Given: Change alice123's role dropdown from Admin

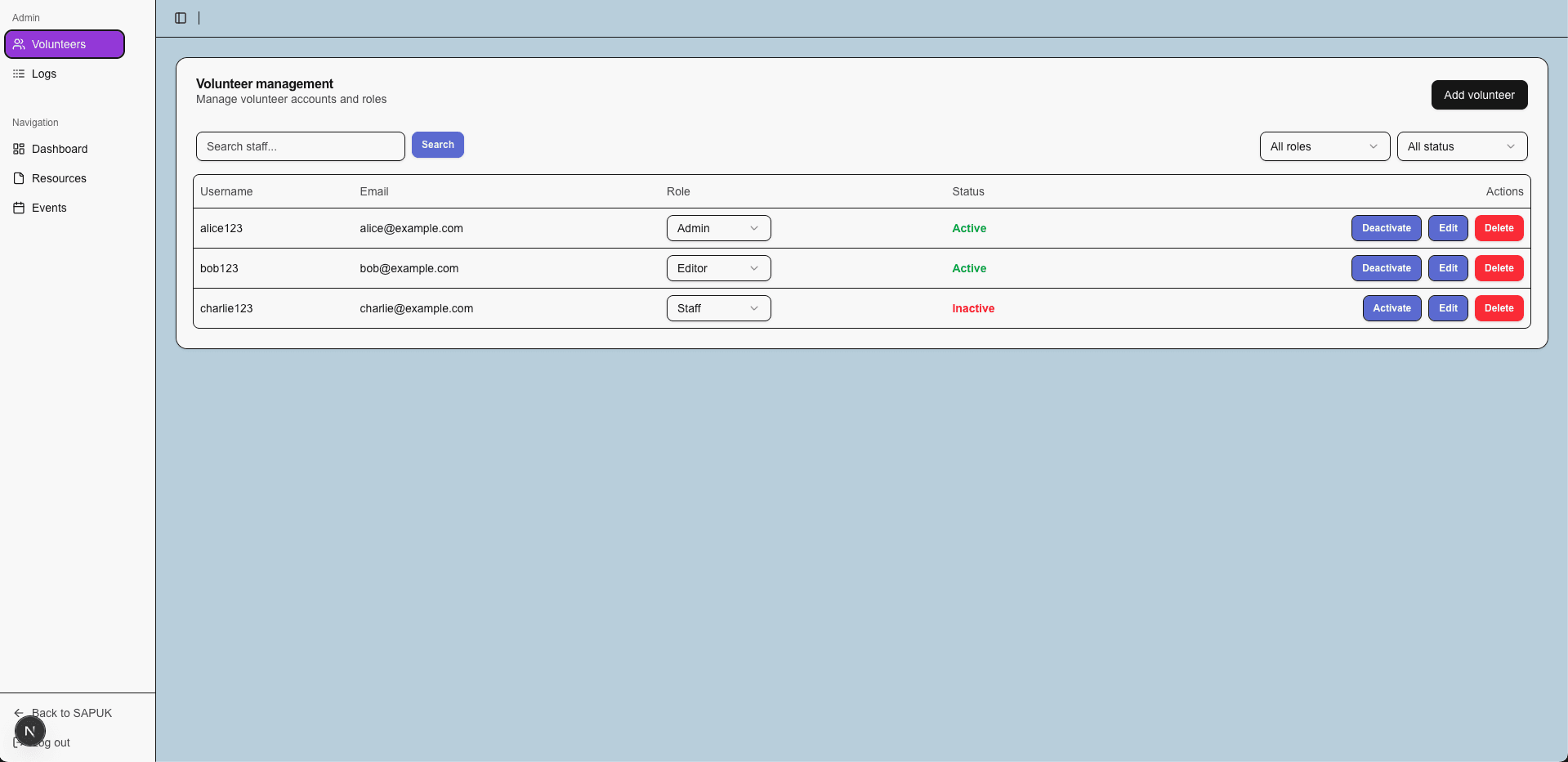Looking at the screenshot, I should click(717, 228).
